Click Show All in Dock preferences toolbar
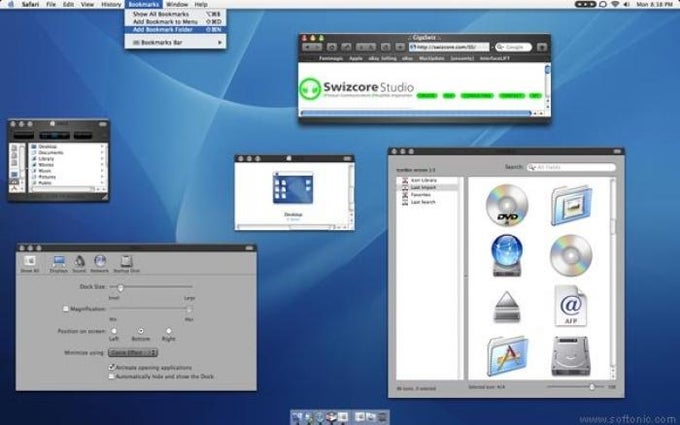680x425 pixels. 29,264
